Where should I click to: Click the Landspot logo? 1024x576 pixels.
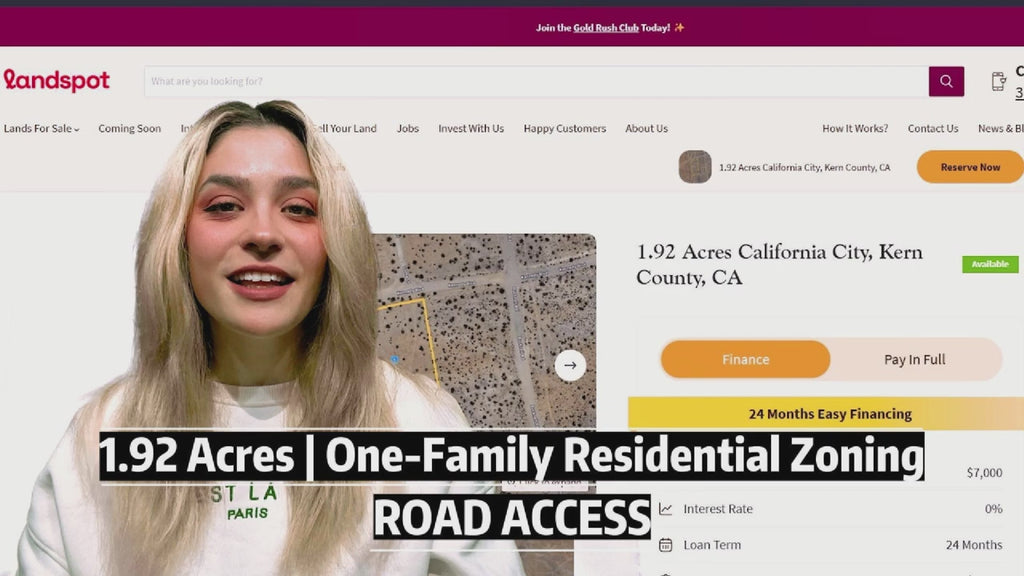[57, 80]
